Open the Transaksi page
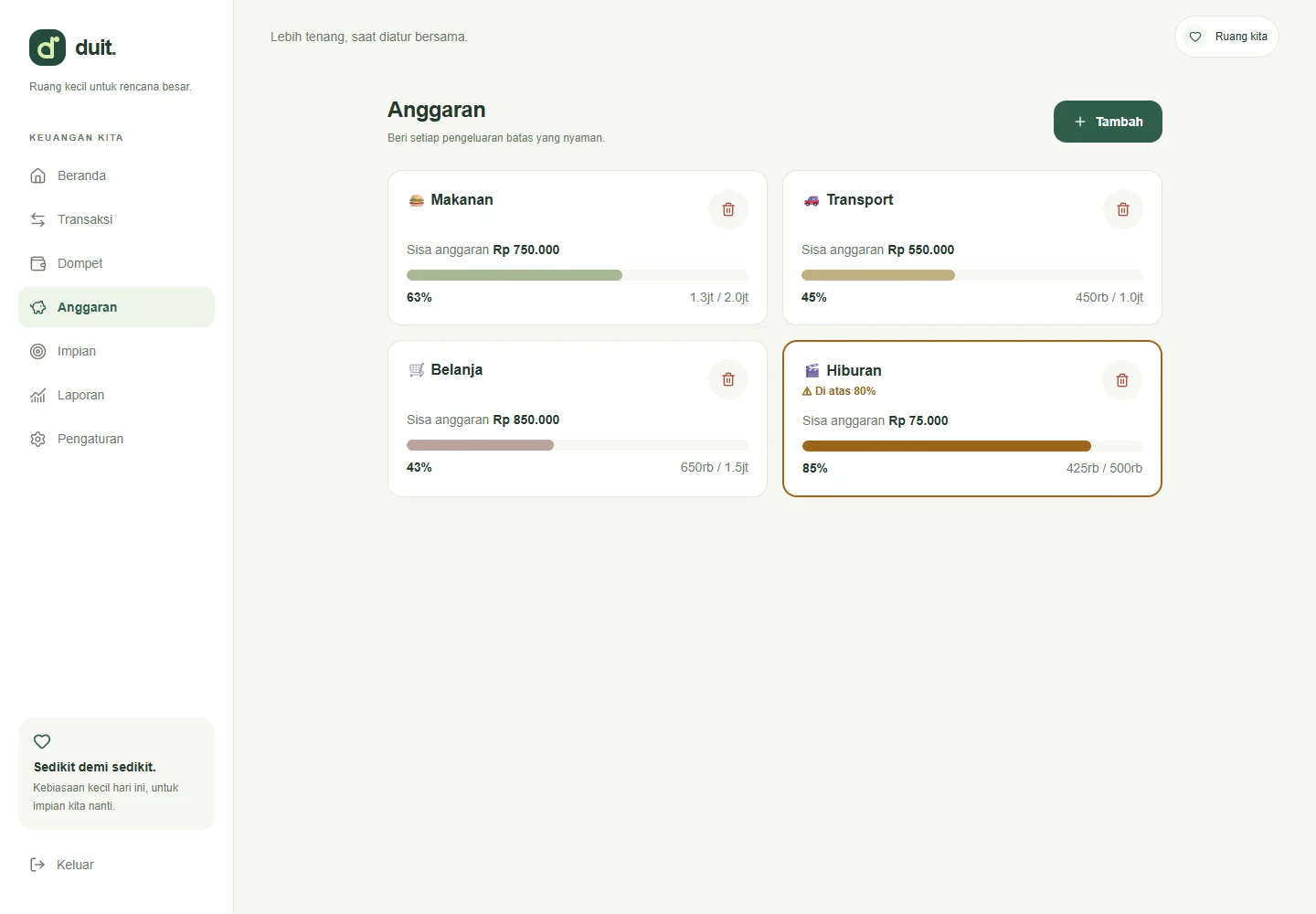This screenshot has width=1316, height=914. coord(116,219)
